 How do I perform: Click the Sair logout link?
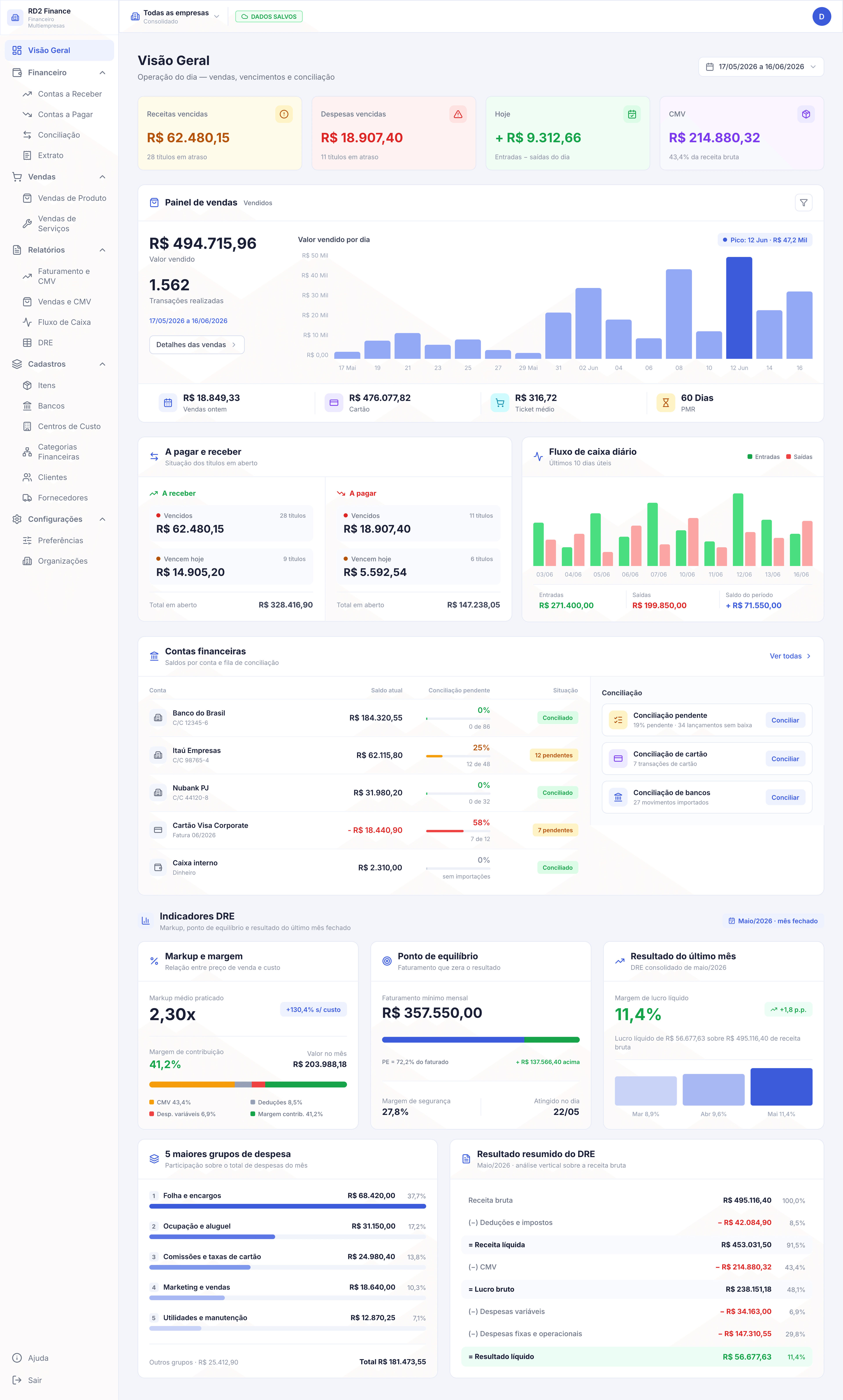coord(59,1380)
